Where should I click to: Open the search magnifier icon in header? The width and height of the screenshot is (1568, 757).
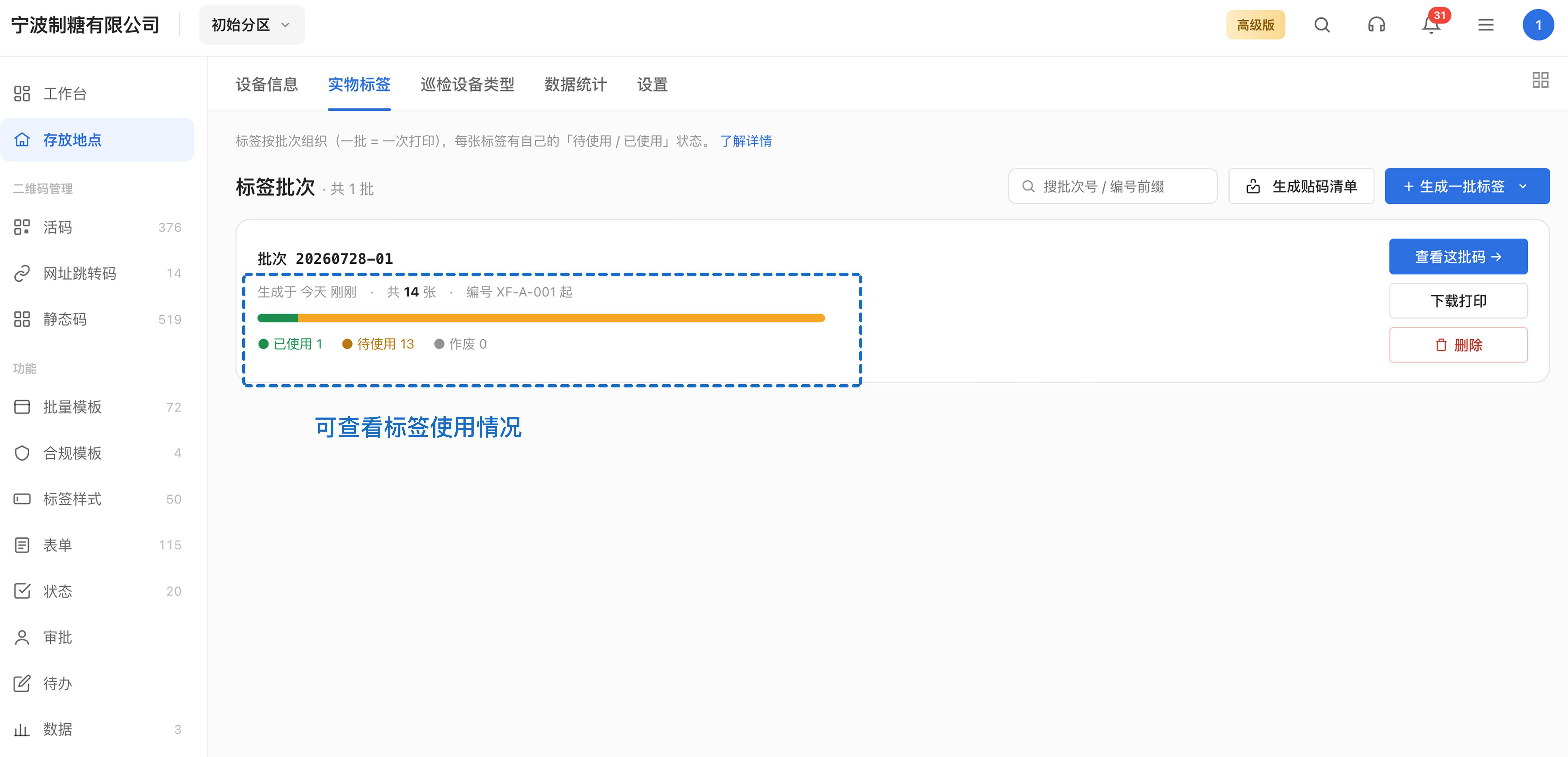[x=1322, y=25]
